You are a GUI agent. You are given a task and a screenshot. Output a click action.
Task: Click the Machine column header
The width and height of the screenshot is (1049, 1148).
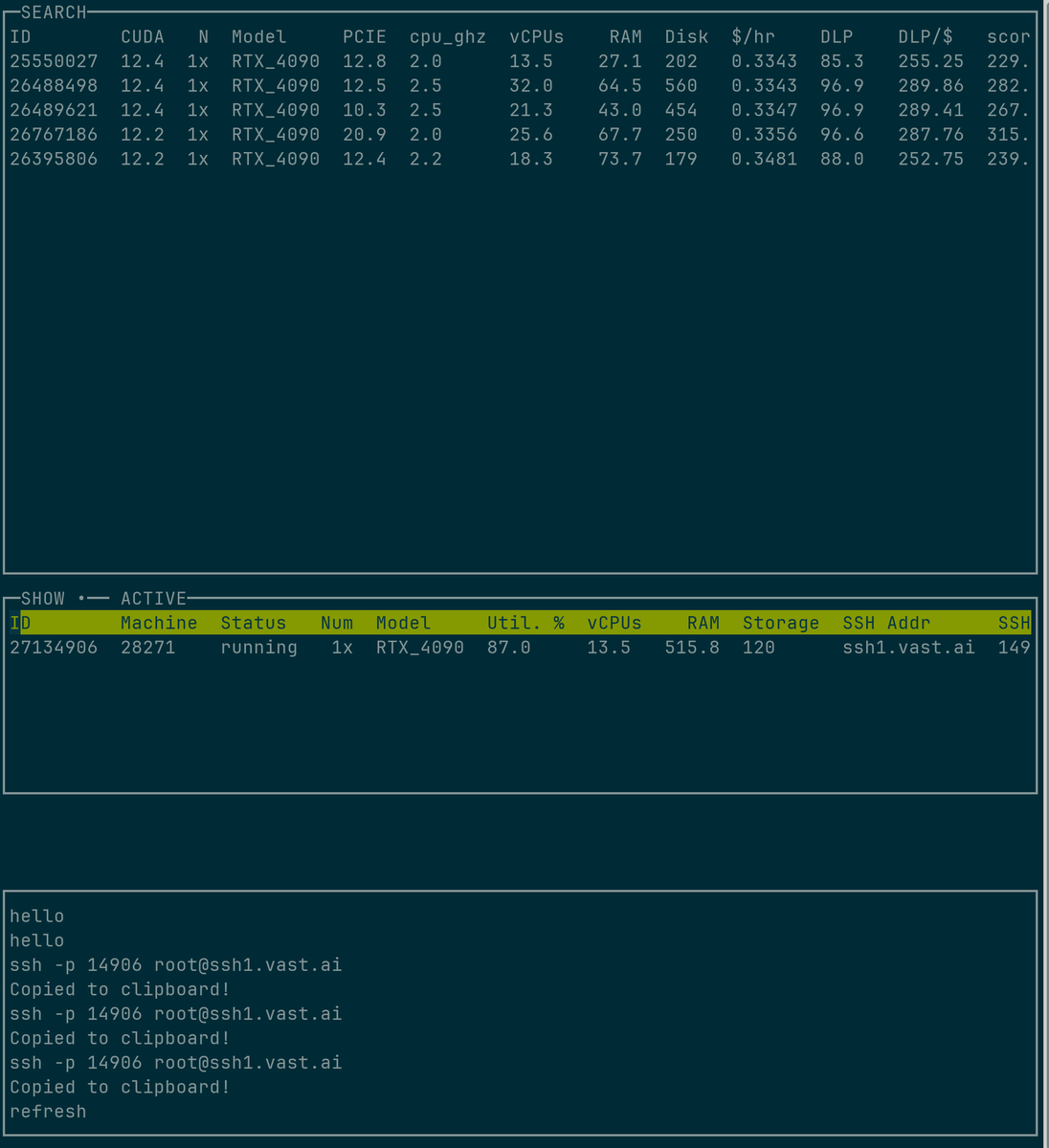pos(159,623)
